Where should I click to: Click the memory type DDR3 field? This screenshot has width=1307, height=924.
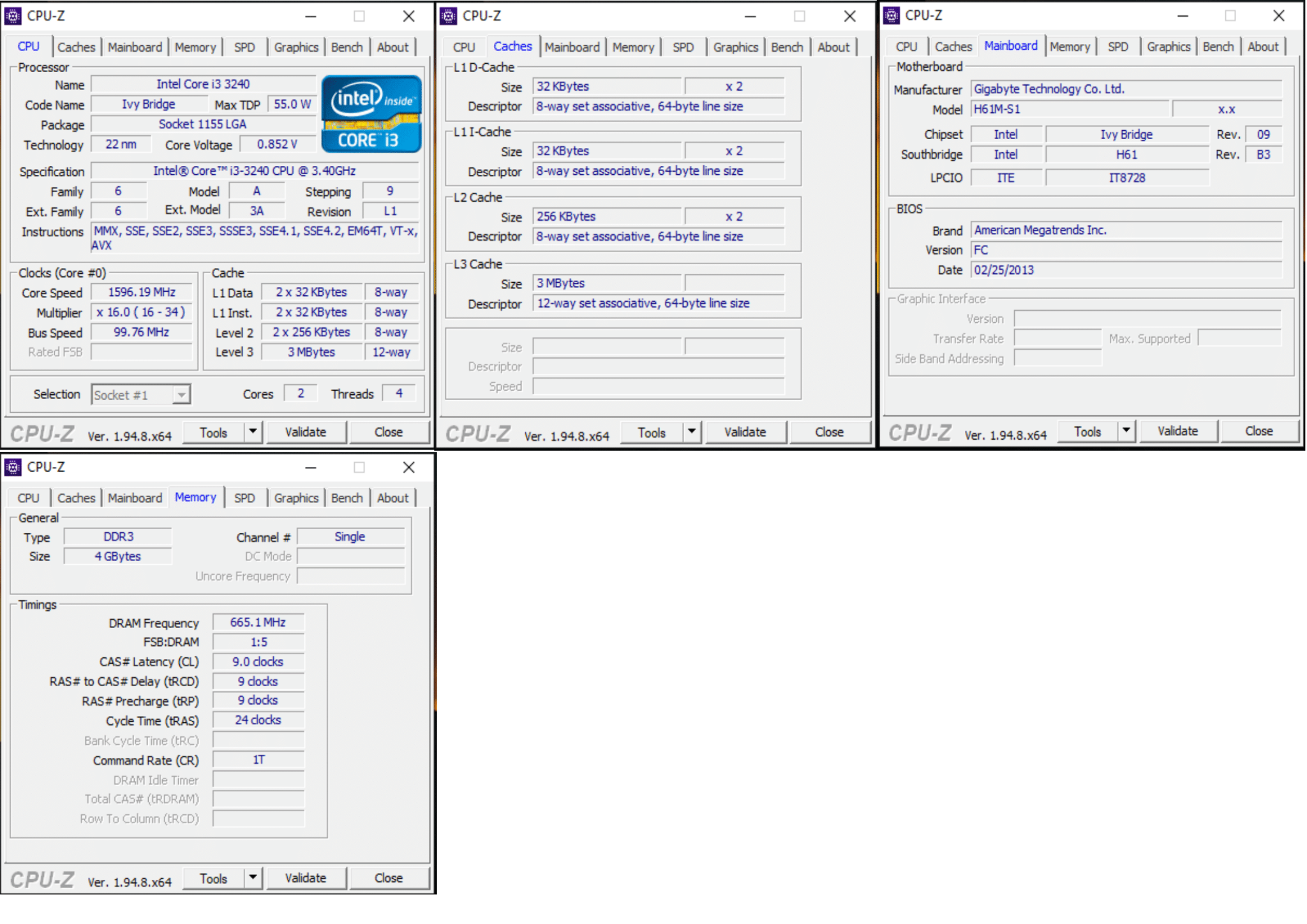118,537
